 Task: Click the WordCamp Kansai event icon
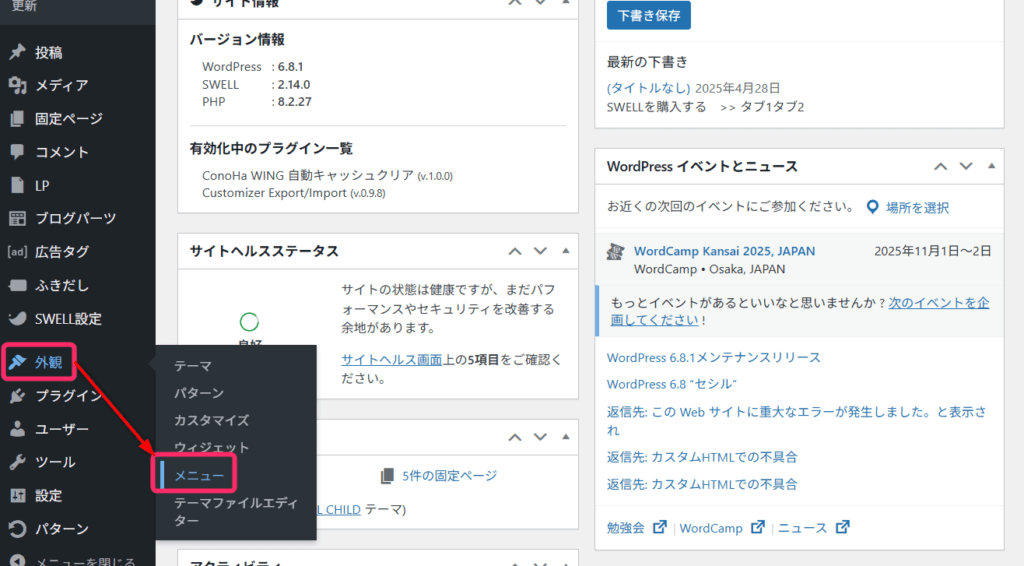(615, 252)
